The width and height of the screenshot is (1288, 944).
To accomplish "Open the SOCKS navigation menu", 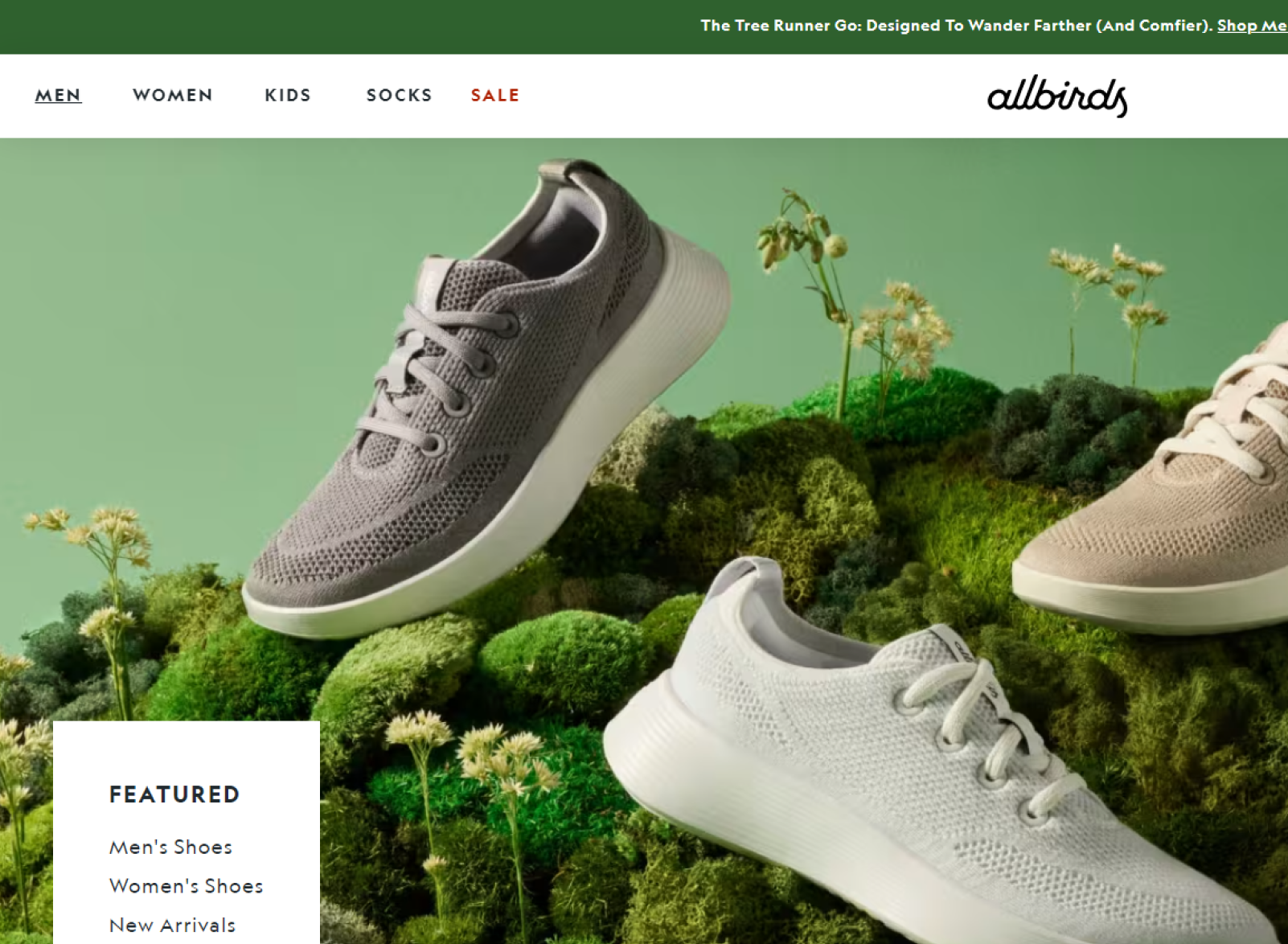I will [x=399, y=95].
